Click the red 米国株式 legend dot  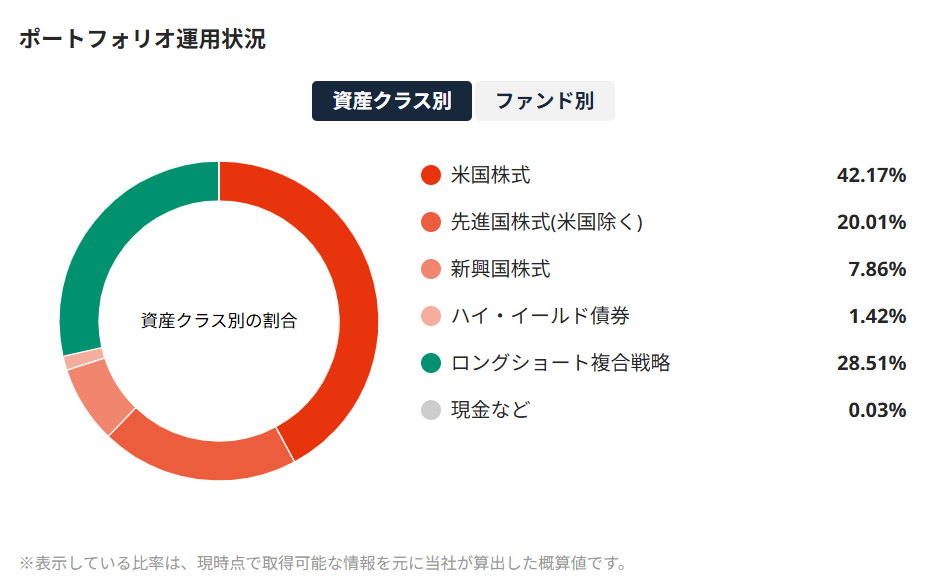[430, 175]
